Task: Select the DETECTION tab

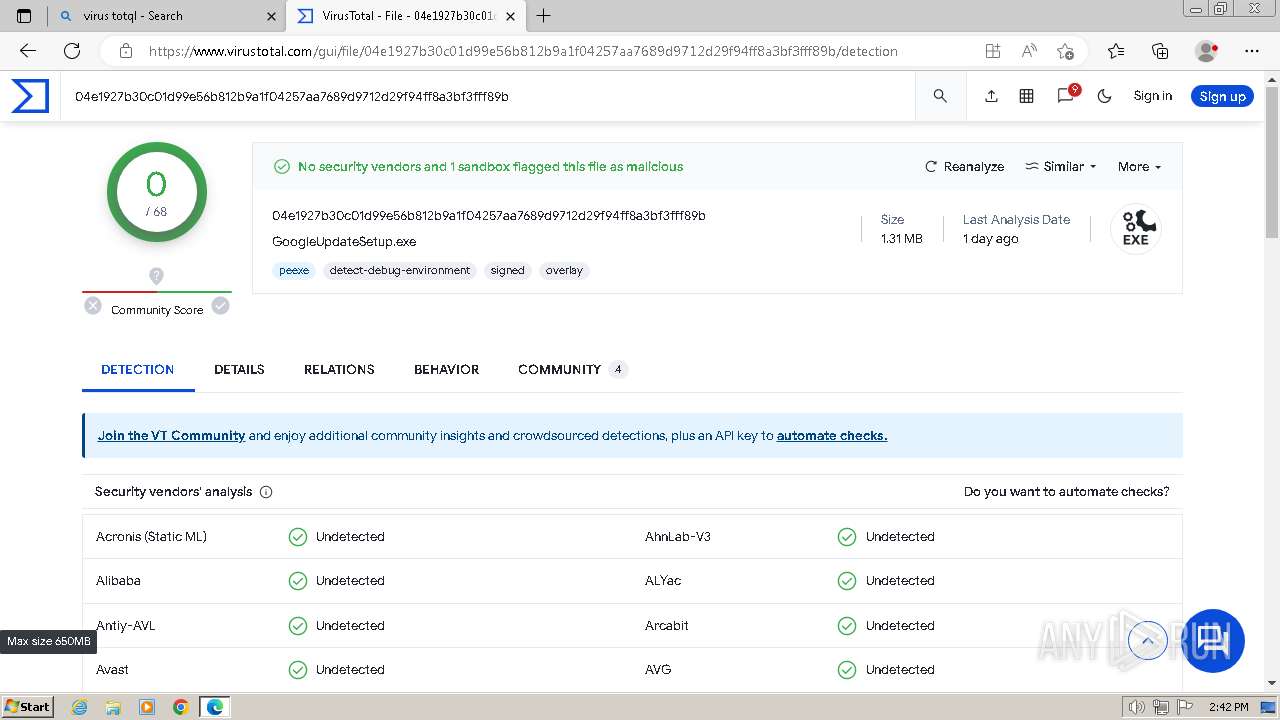Action: [x=137, y=369]
